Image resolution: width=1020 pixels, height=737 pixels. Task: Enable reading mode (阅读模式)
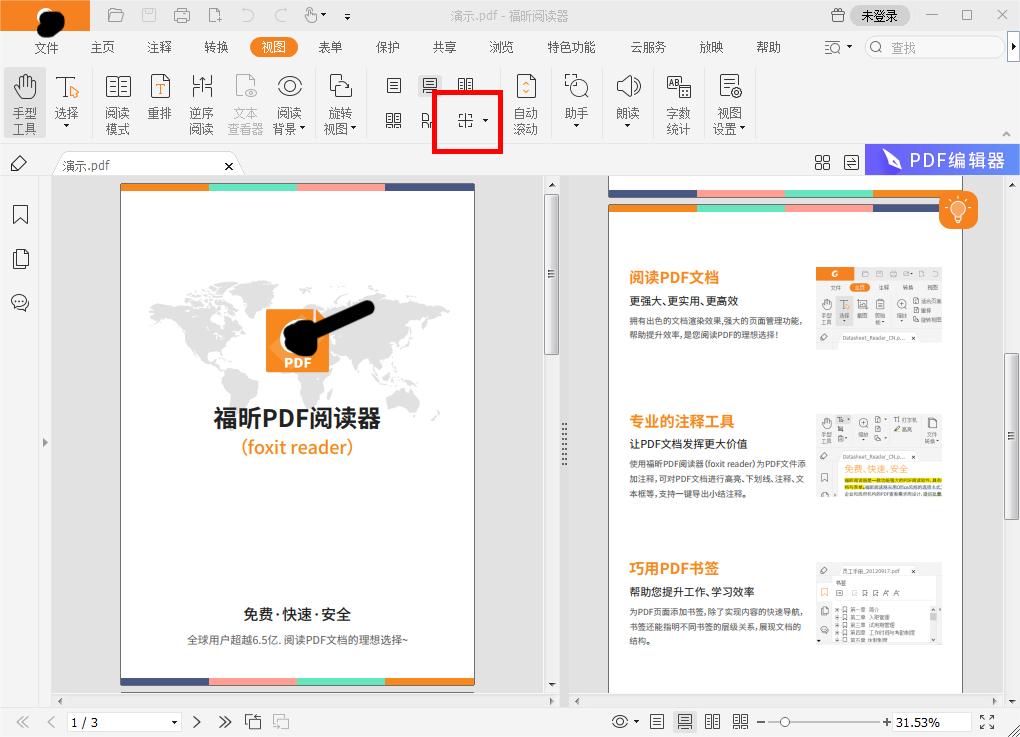point(117,102)
